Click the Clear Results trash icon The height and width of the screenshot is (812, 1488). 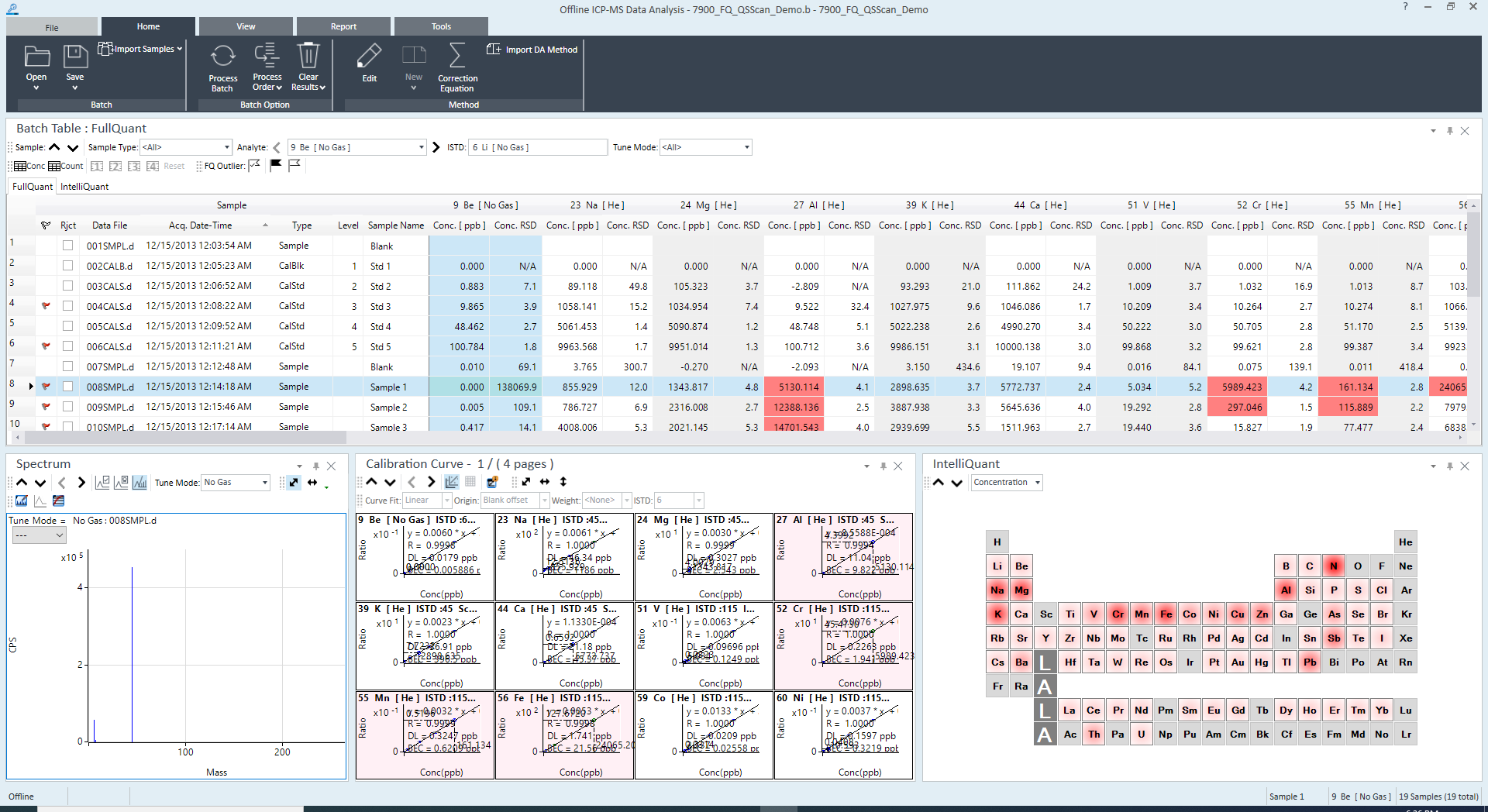pyautogui.click(x=308, y=55)
